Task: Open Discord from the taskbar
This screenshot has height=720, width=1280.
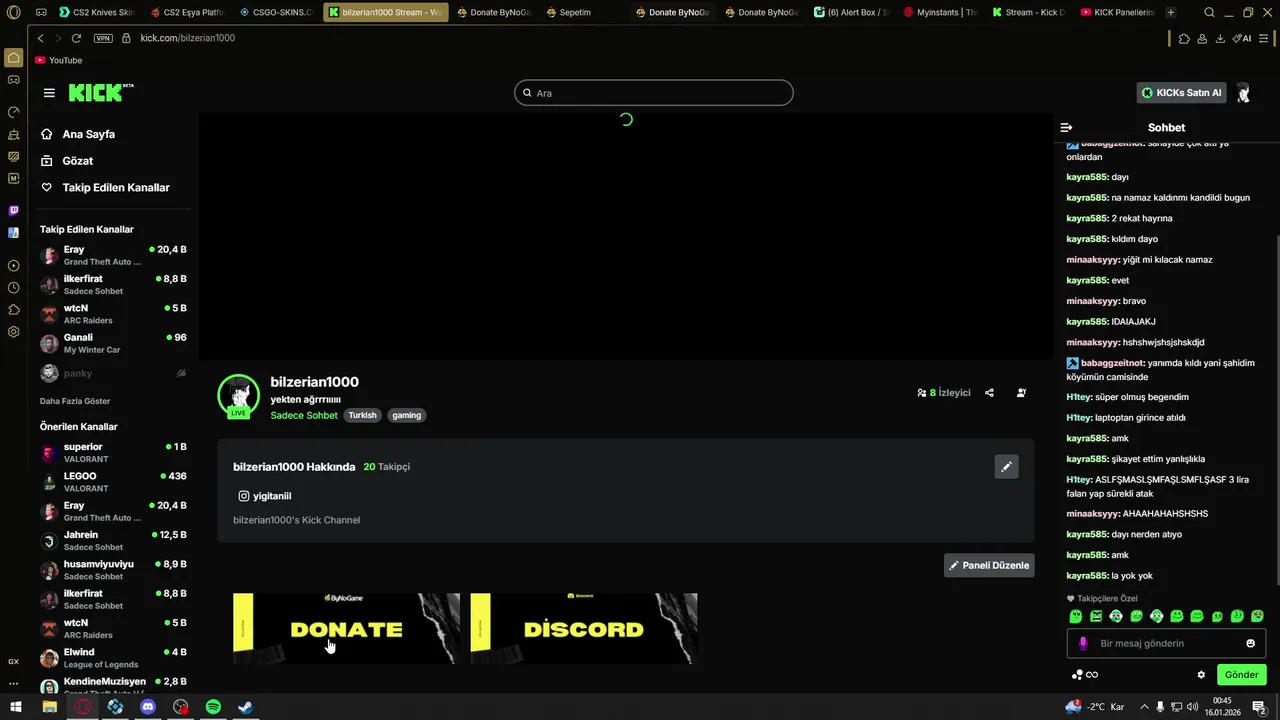Action: pos(148,707)
